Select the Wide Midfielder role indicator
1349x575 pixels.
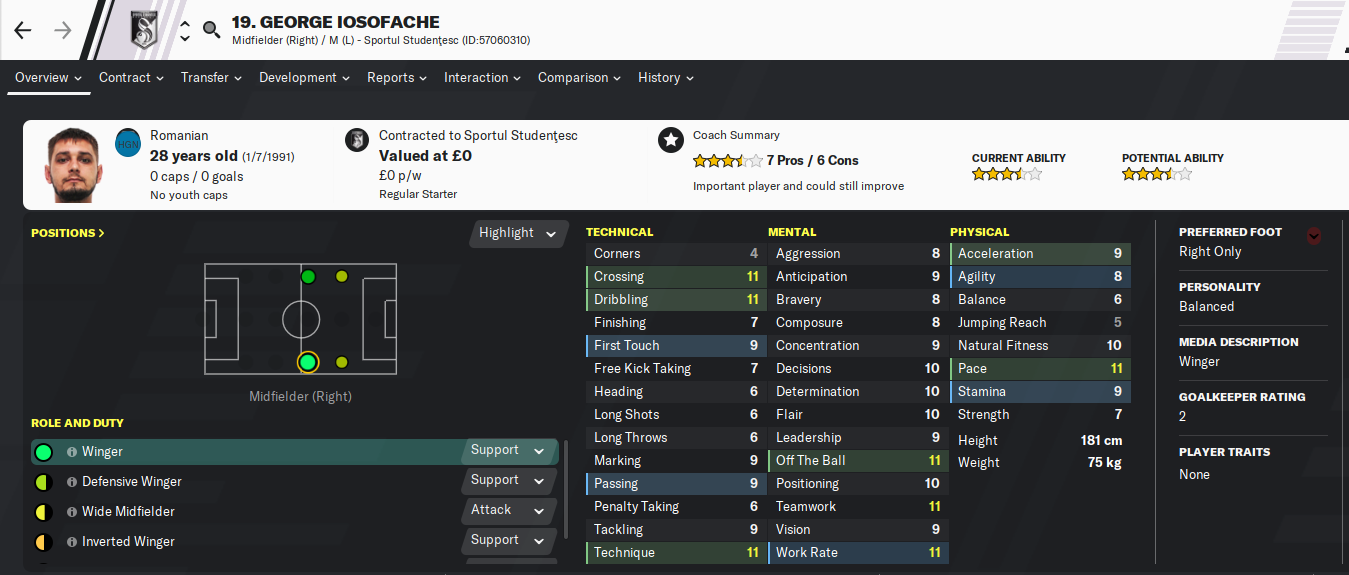43,512
